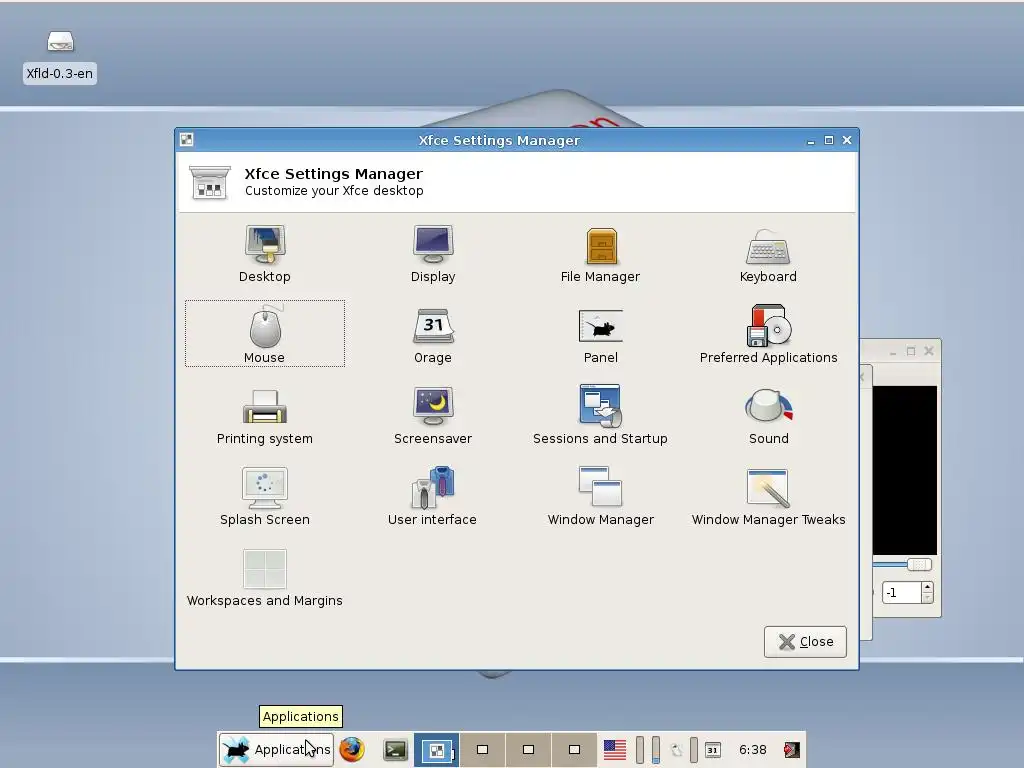
Task: Click the logout icon in the panel
Action: coord(792,750)
